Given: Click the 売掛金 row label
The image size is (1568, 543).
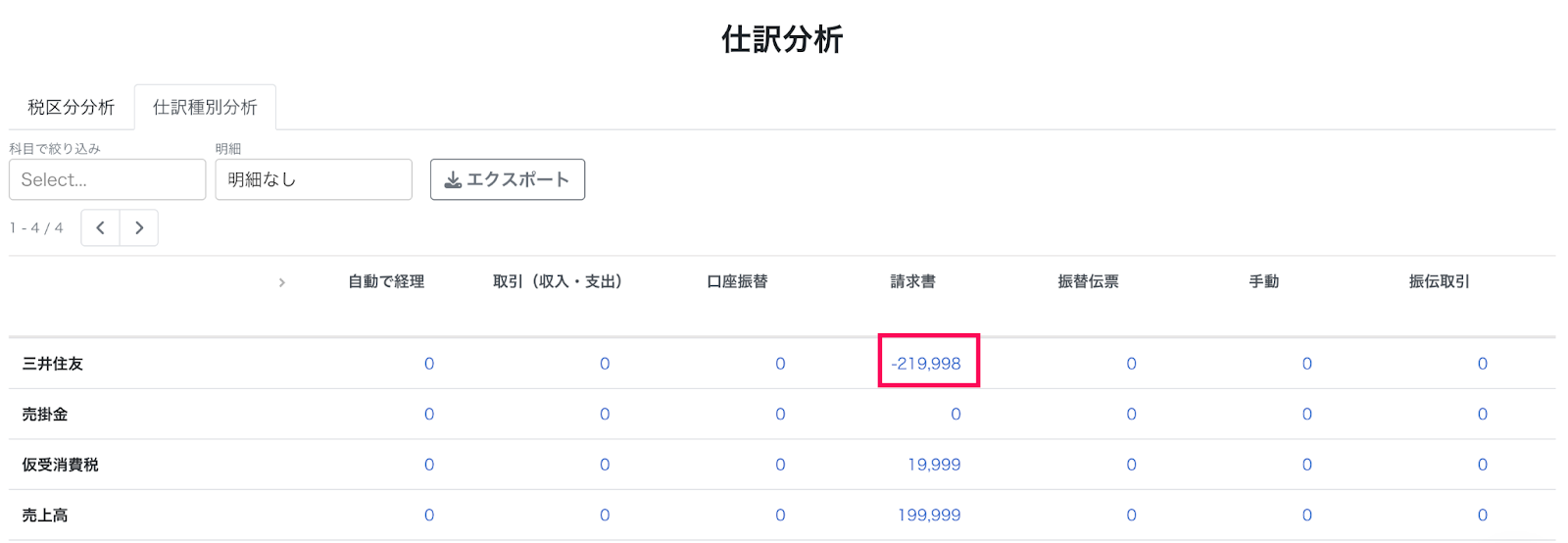Looking at the screenshot, I should [45, 414].
